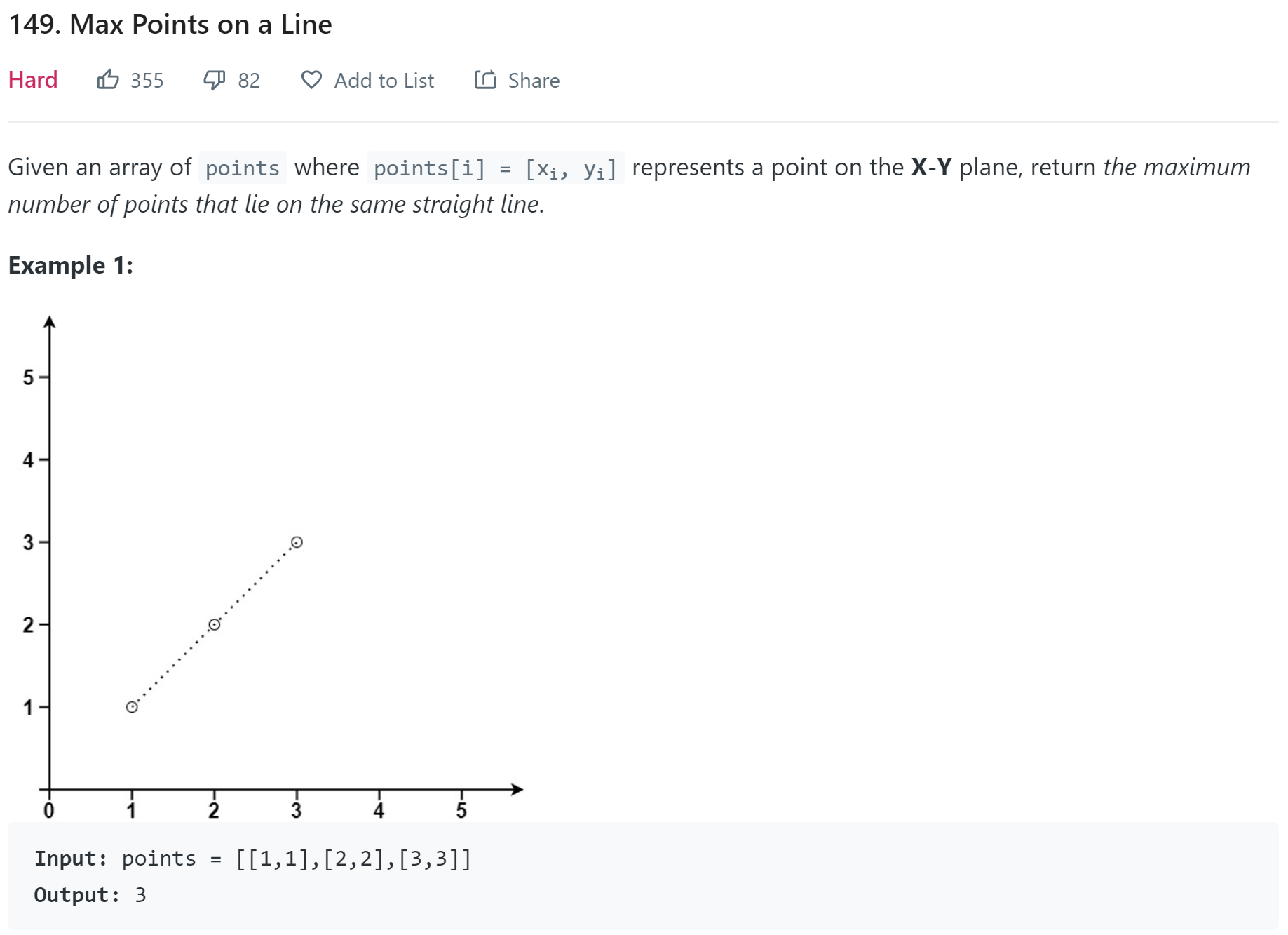The width and height of the screenshot is (1288, 935).
Task: Click the share arrow icon
Action: pos(485,80)
